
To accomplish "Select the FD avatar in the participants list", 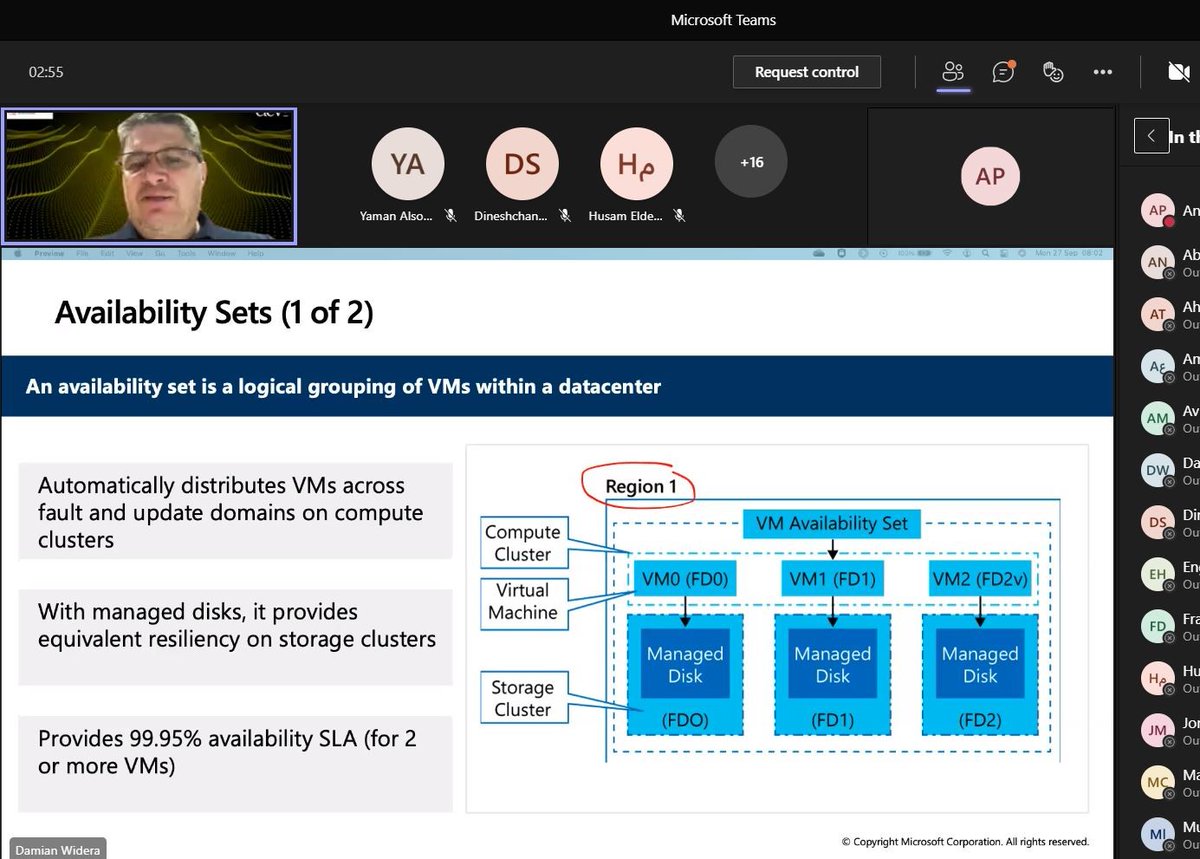I will (x=1158, y=626).
